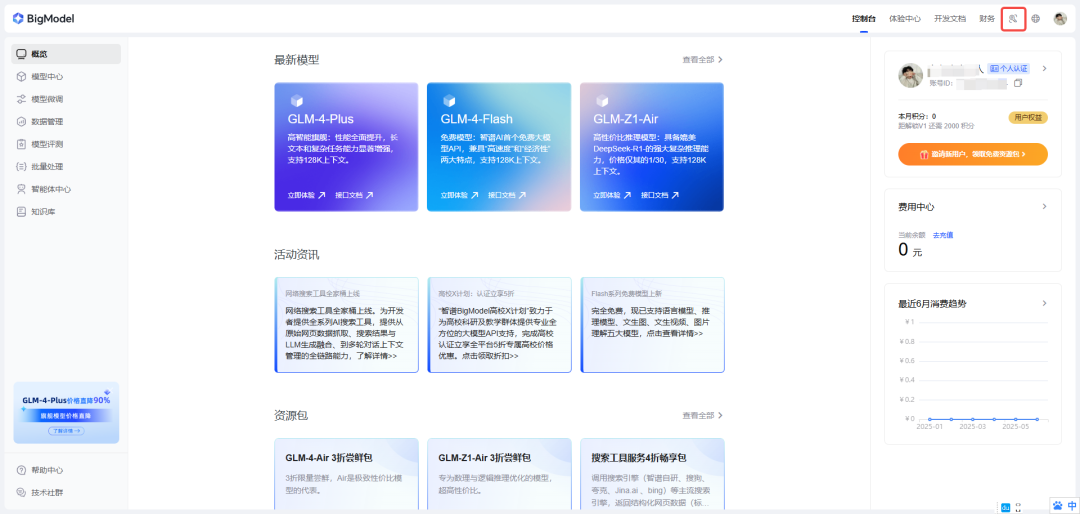Open 模型中心 in the sidebar
1080x514 pixels.
[x=47, y=76]
